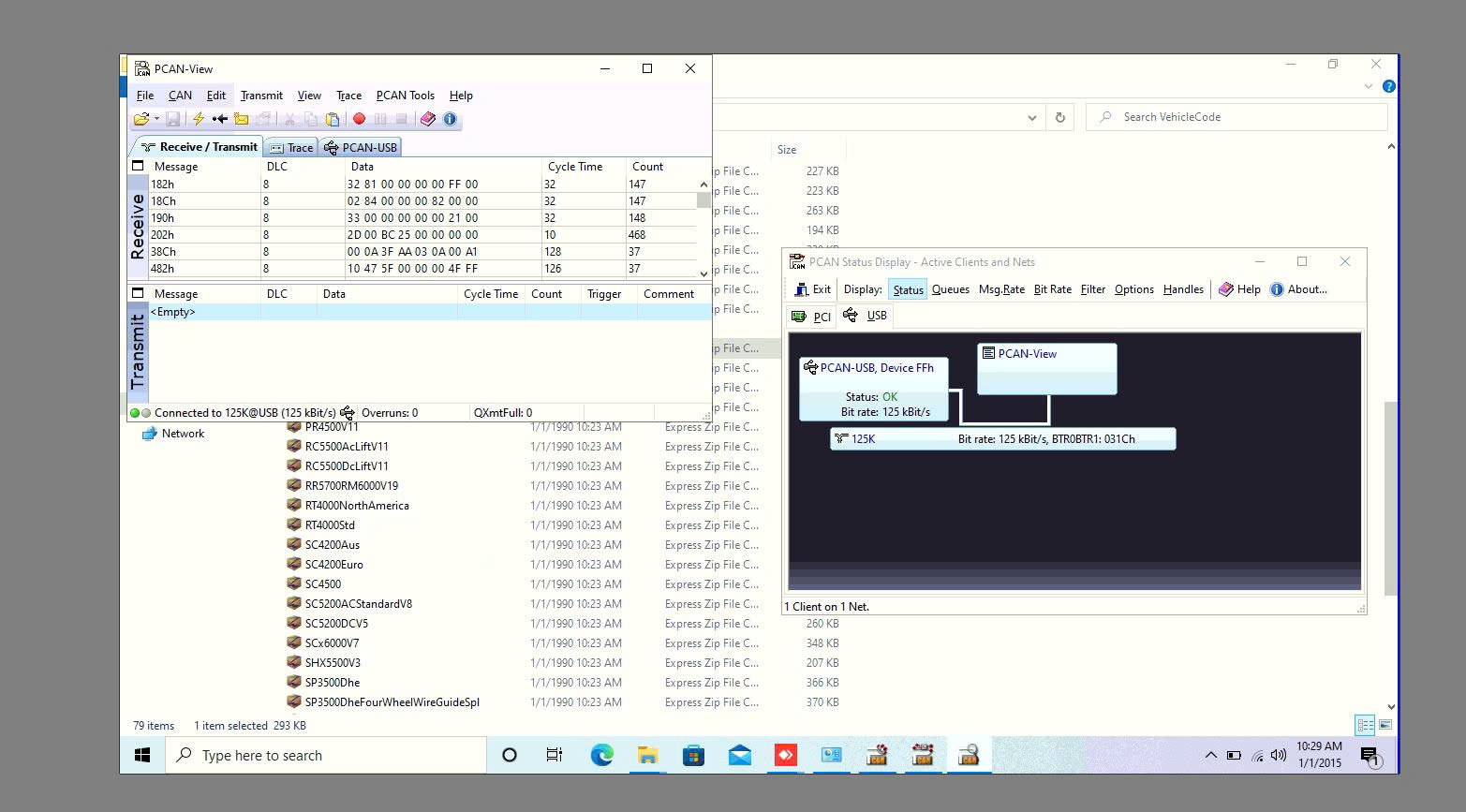The height and width of the screenshot is (812, 1466).
Task: Paste a message using the clipboard icon
Action: click(333, 119)
